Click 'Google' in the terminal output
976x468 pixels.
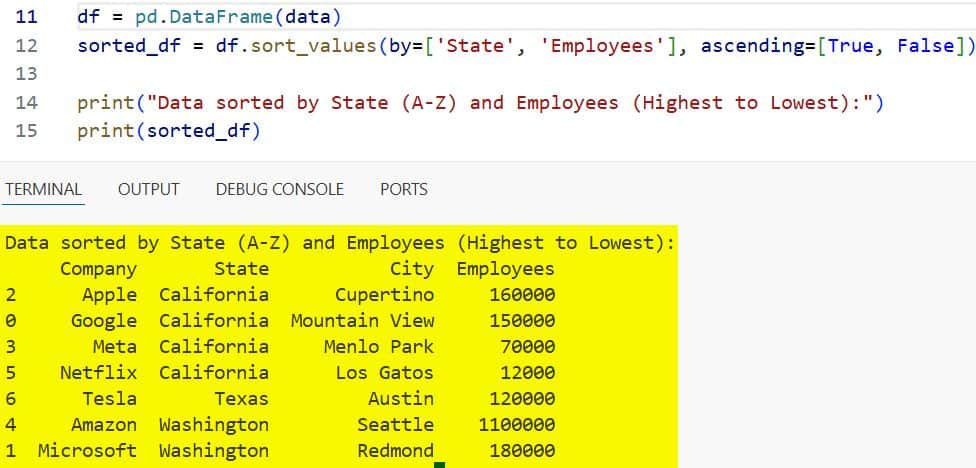(x=104, y=321)
